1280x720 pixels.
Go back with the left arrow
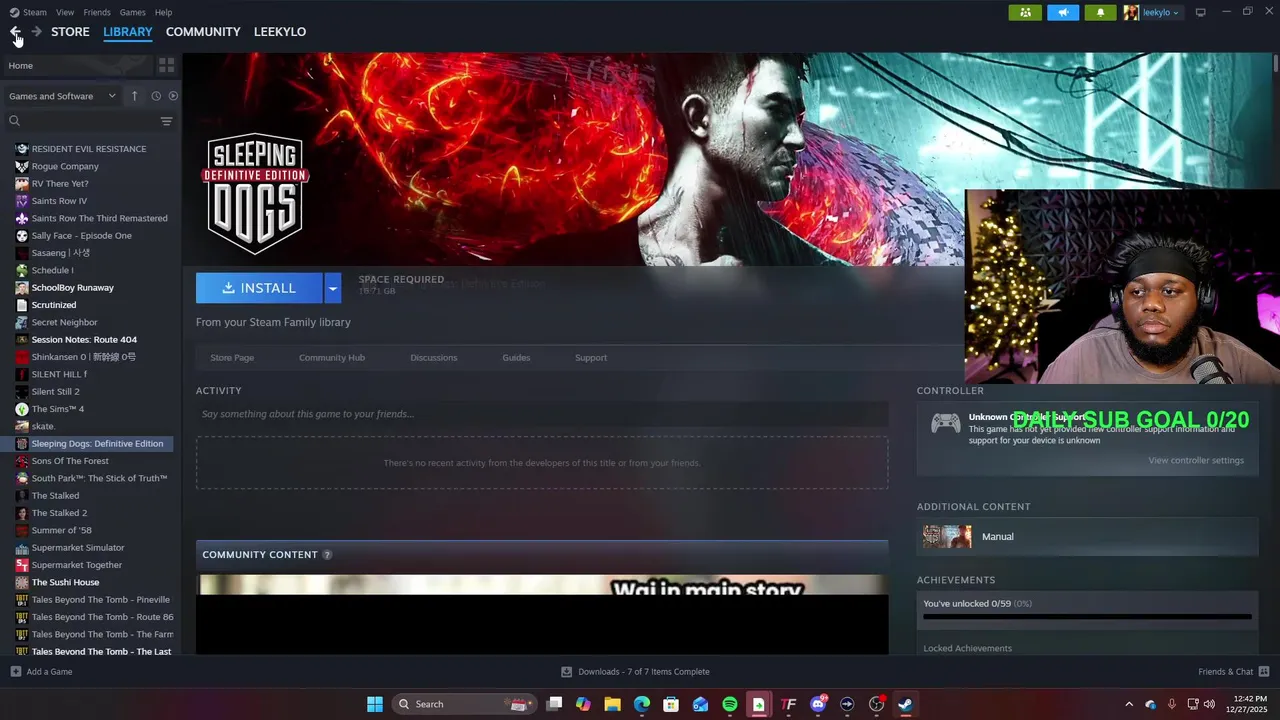tap(15, 32)
